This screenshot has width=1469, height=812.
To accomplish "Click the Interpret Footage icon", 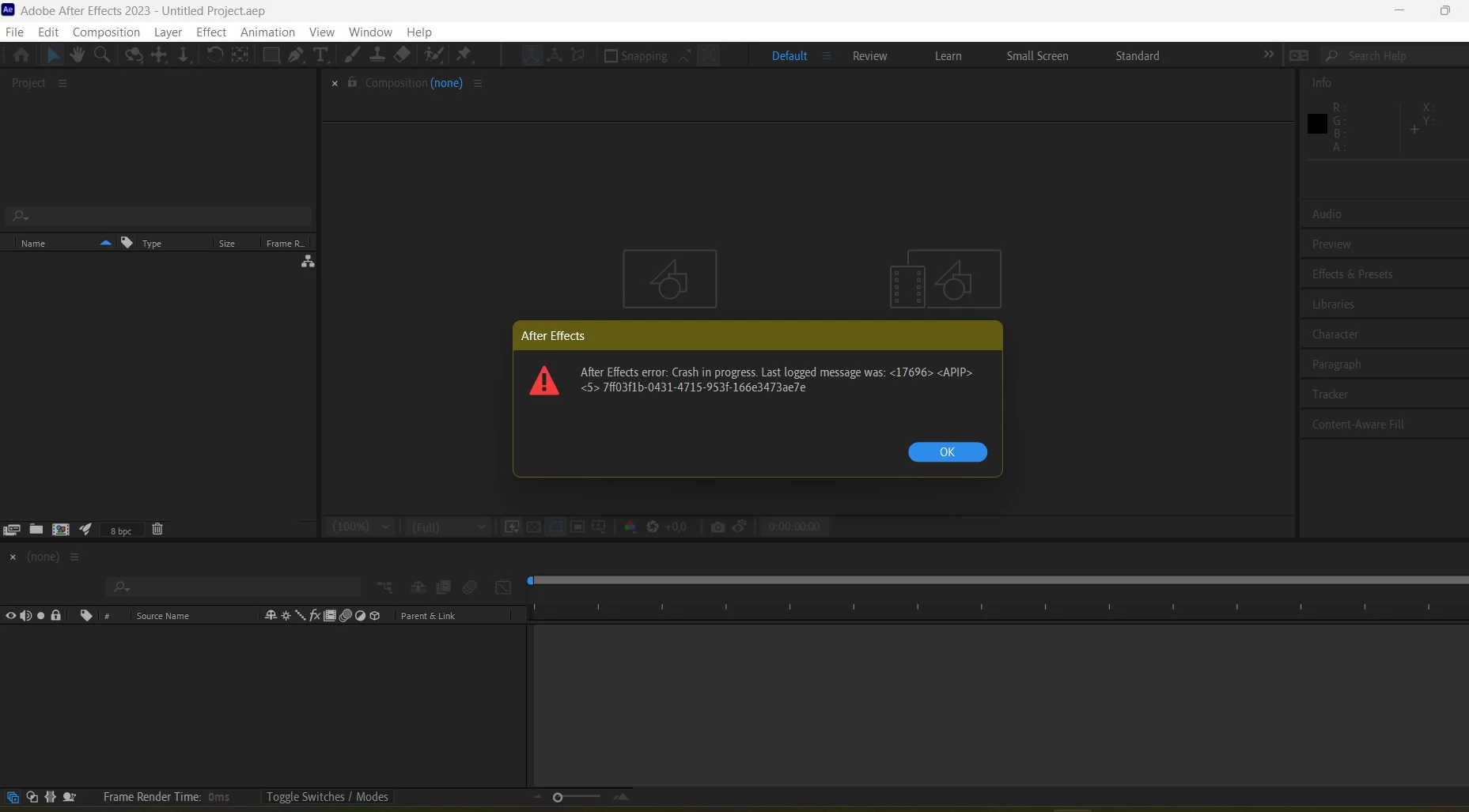I will pyautogui.click(x=11, y=529).
